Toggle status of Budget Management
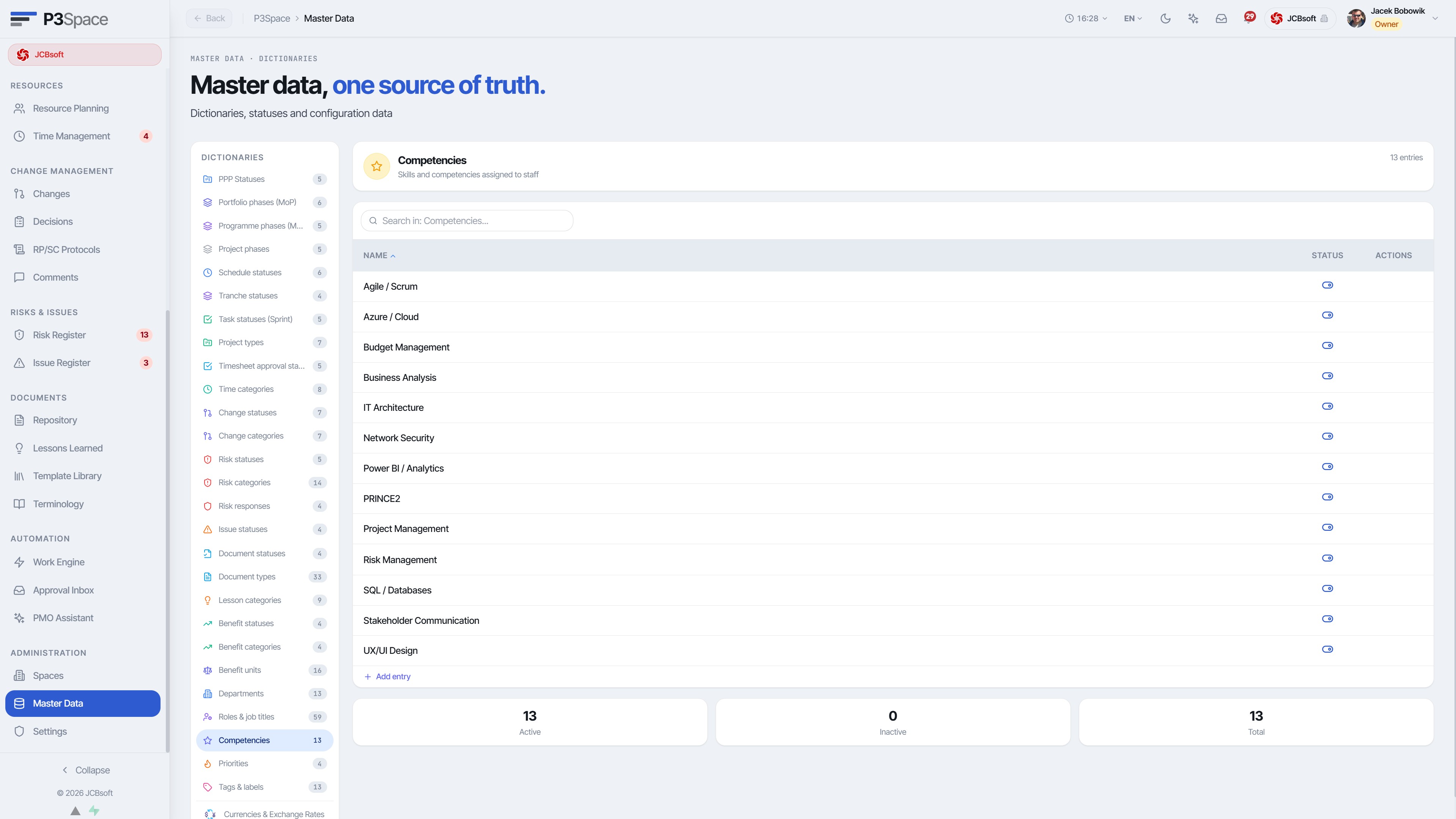Image resolution: width=1456 pixels, height=819 pixels. coord(1328,346)
